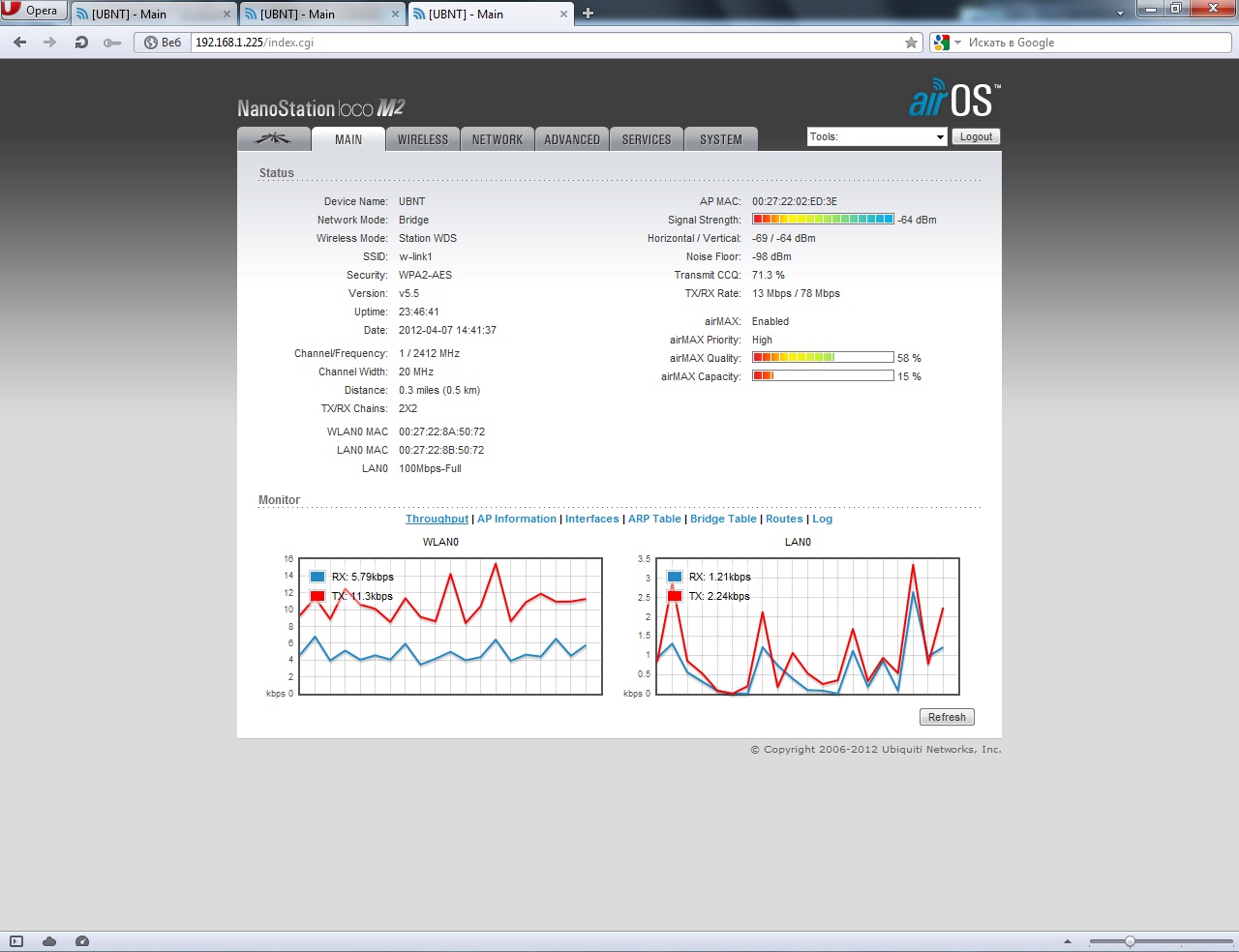The image size is (1239, 952).
Task: Open the Throughput monitor link
Action: coord(437,520)
